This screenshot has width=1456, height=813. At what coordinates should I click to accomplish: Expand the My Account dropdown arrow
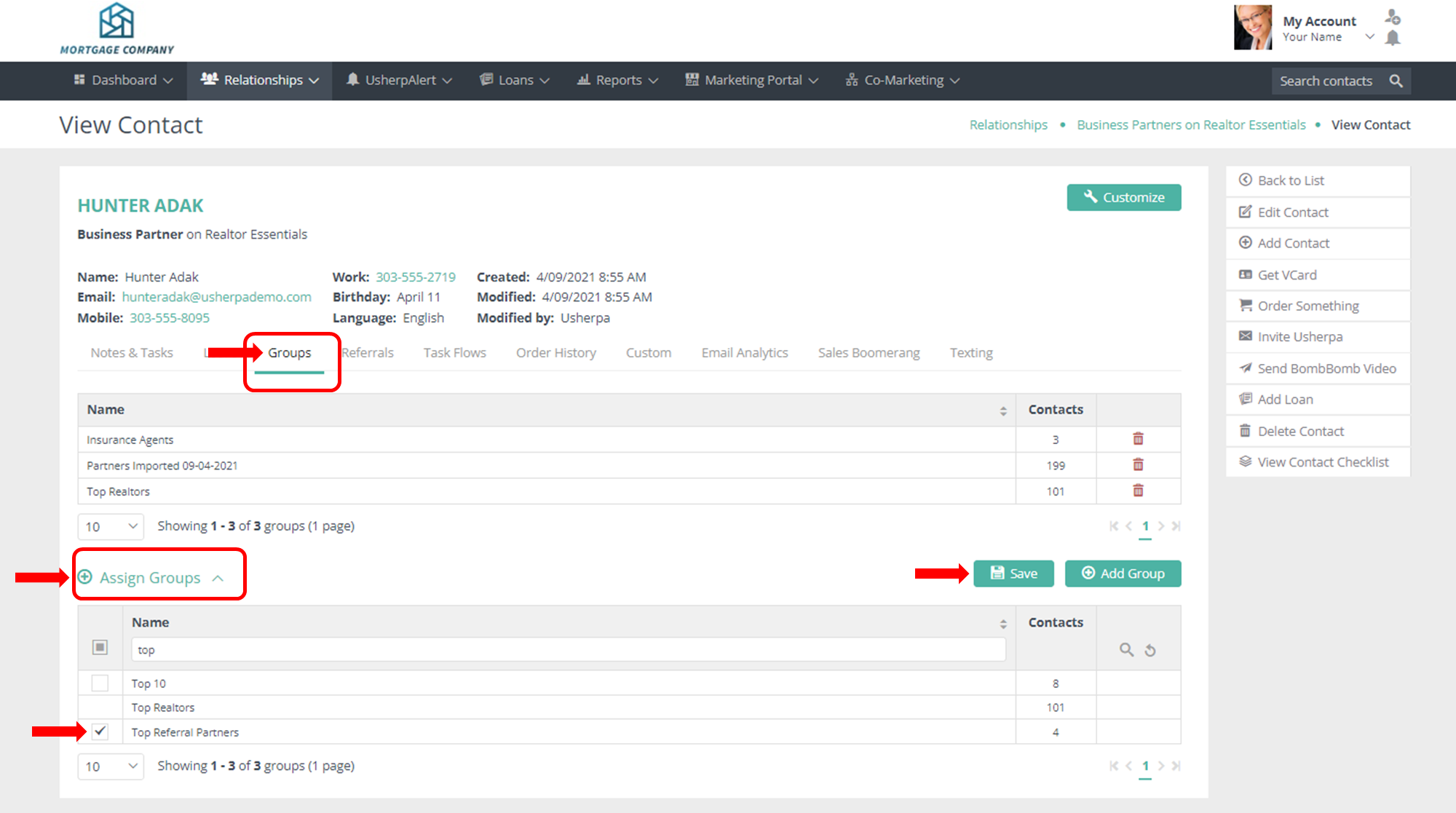pyautogui.click(x=1369, y=37)
